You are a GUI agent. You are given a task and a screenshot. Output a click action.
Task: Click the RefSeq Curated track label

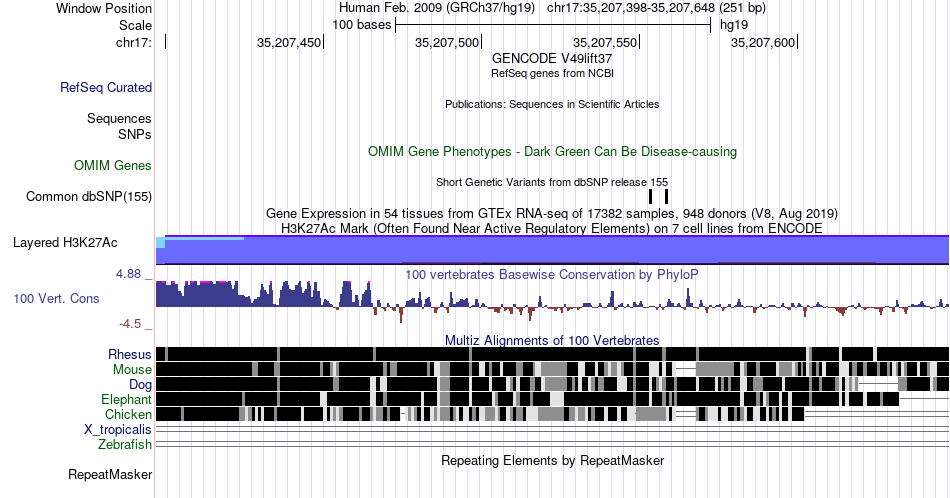point(106,88)
